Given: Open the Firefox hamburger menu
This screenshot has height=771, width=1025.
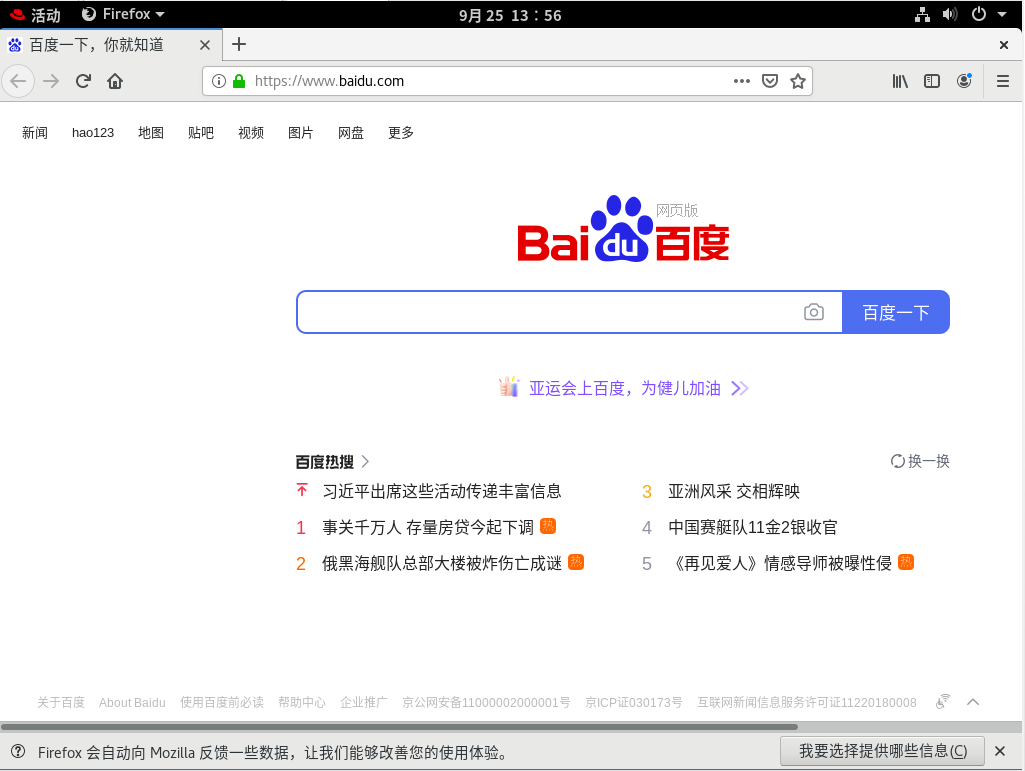Looking at the screenshot, I should pos(1003,81).
